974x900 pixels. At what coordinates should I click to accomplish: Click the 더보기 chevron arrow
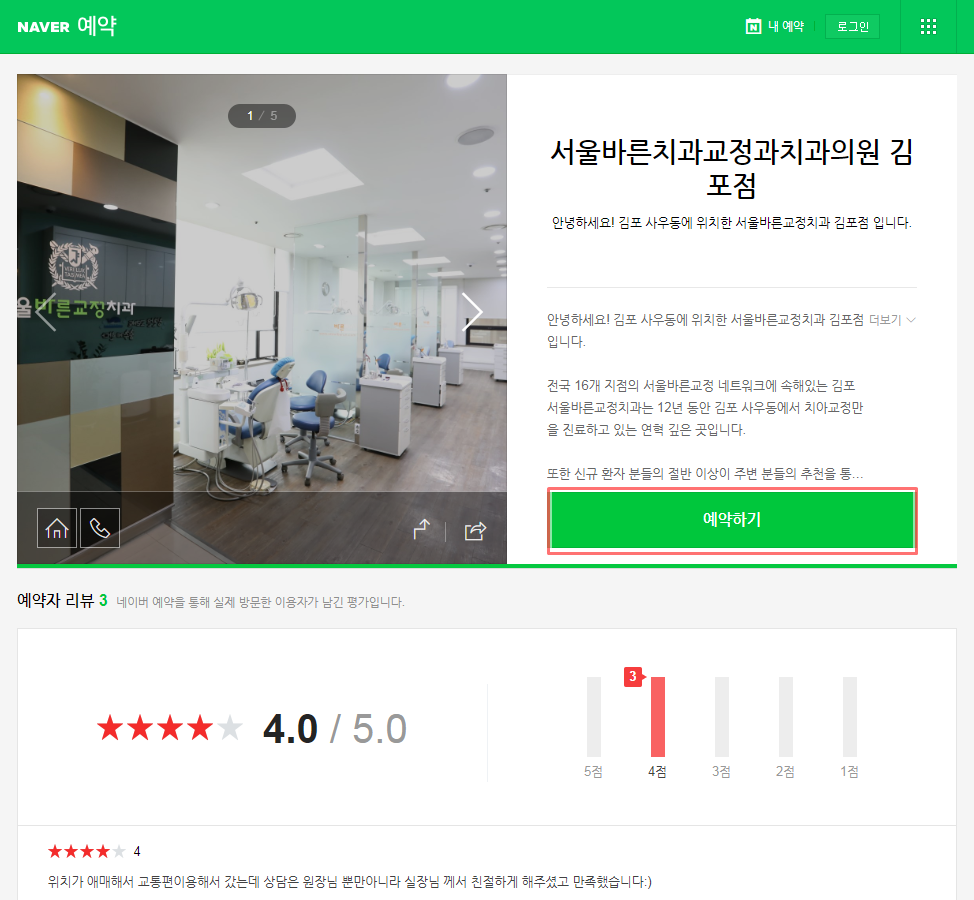click(911, 320)
